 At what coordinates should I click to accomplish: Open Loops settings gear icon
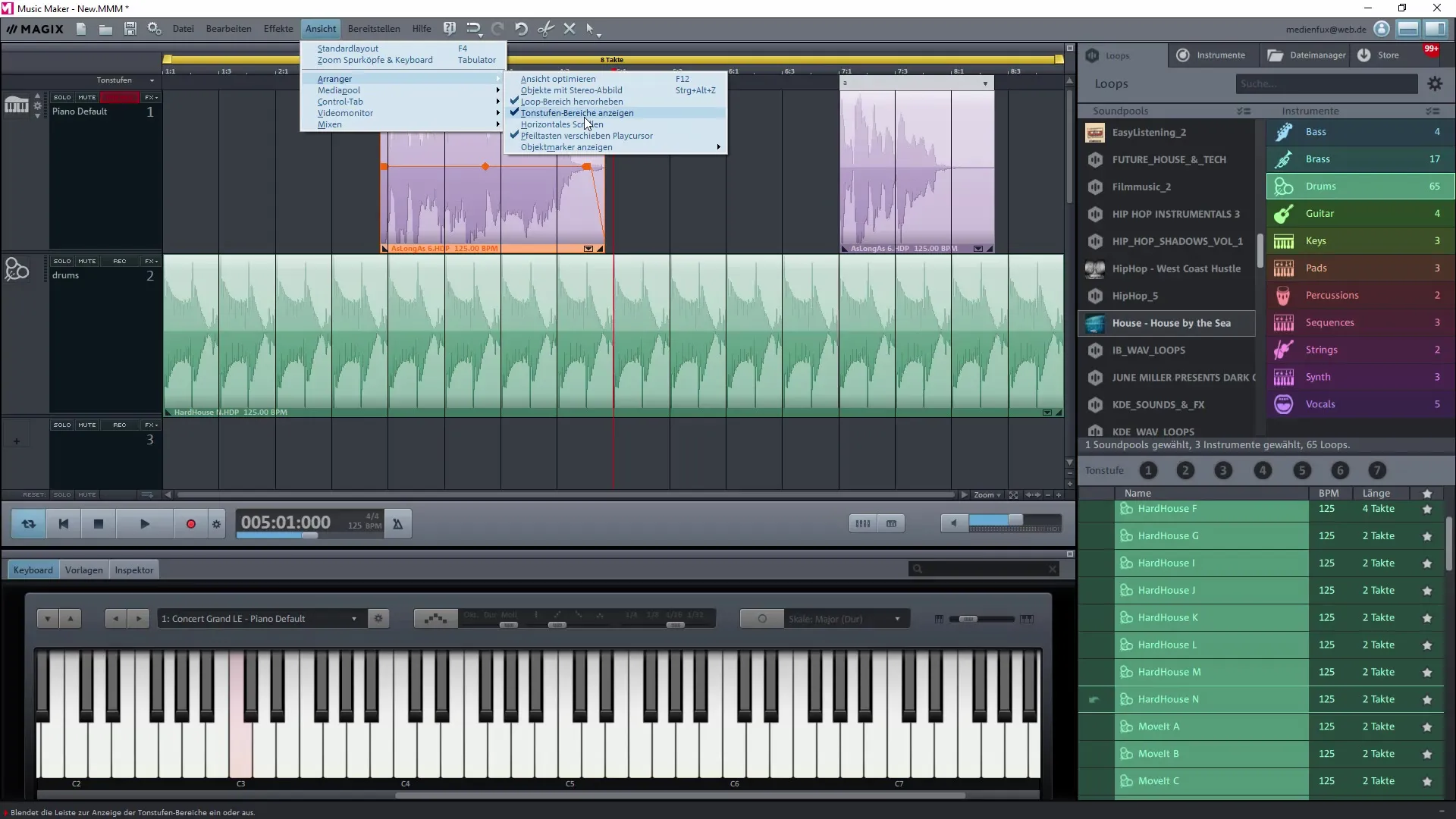coord(1435,84)
